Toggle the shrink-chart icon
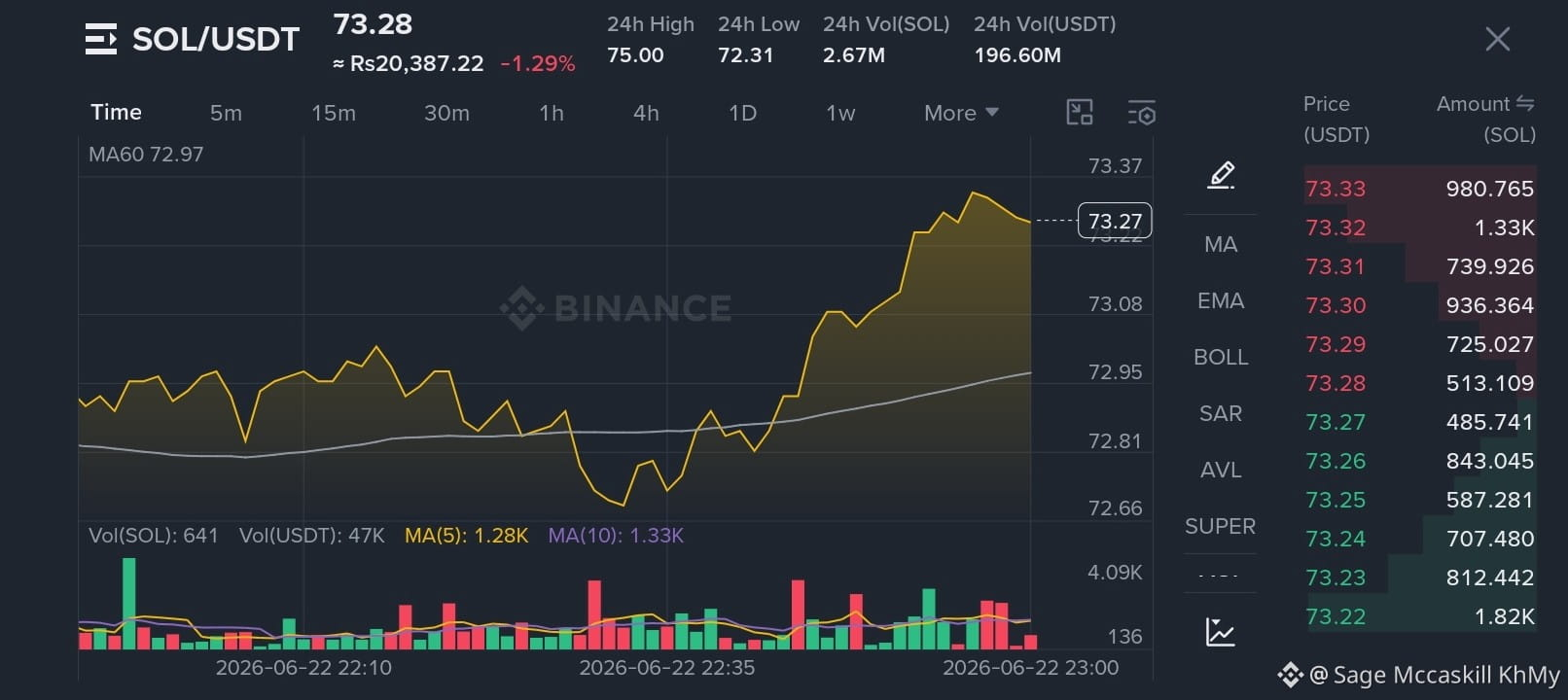Image resolution: width=1568 pixels, height=700 pixels. click(x=1080, y=113)
